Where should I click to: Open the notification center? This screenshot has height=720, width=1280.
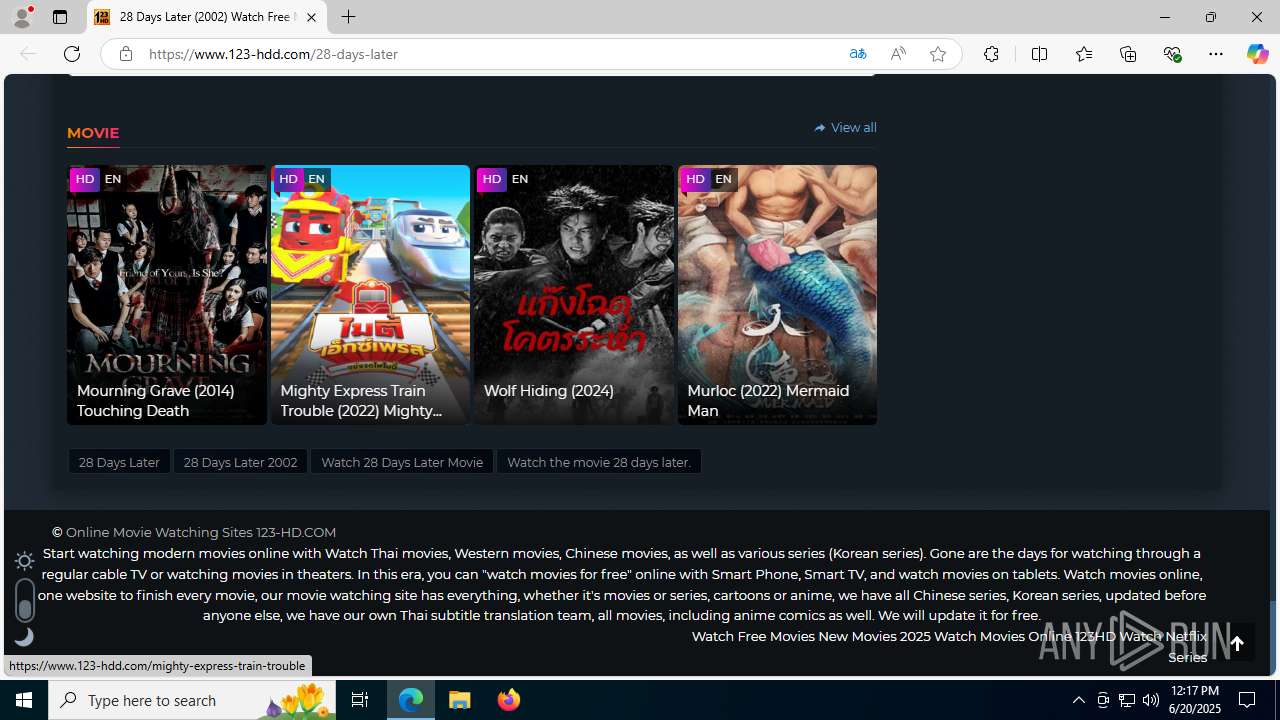[1248, 700]
